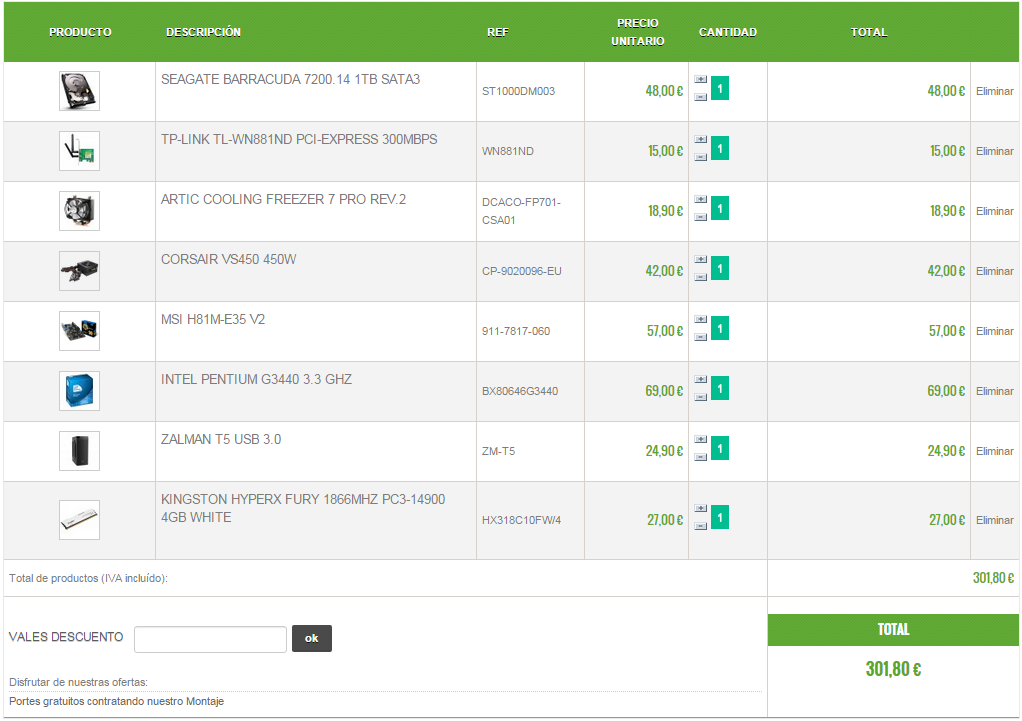This screenshot has height=721, width=1022.
Task: Submit discount voucher with ok button
Action: 312,638
